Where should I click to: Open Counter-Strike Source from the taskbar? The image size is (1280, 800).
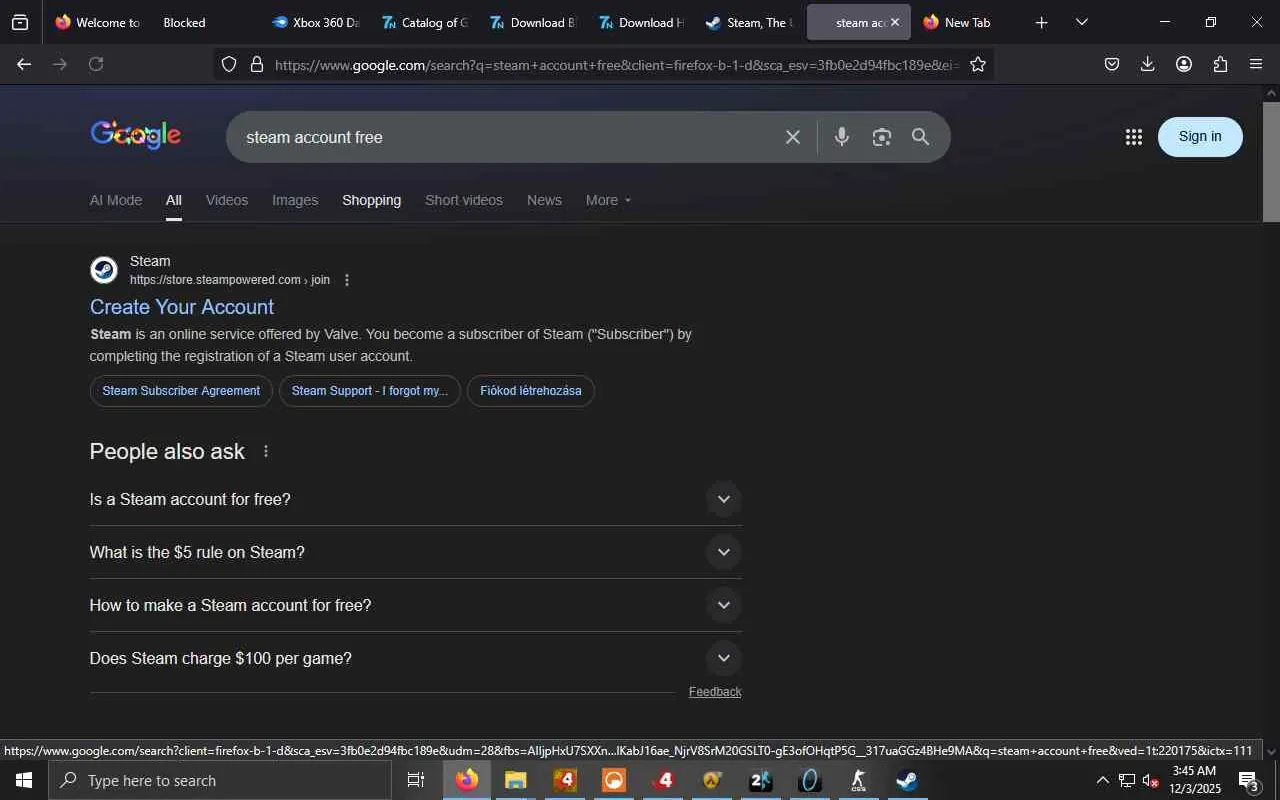pos(859,780)
